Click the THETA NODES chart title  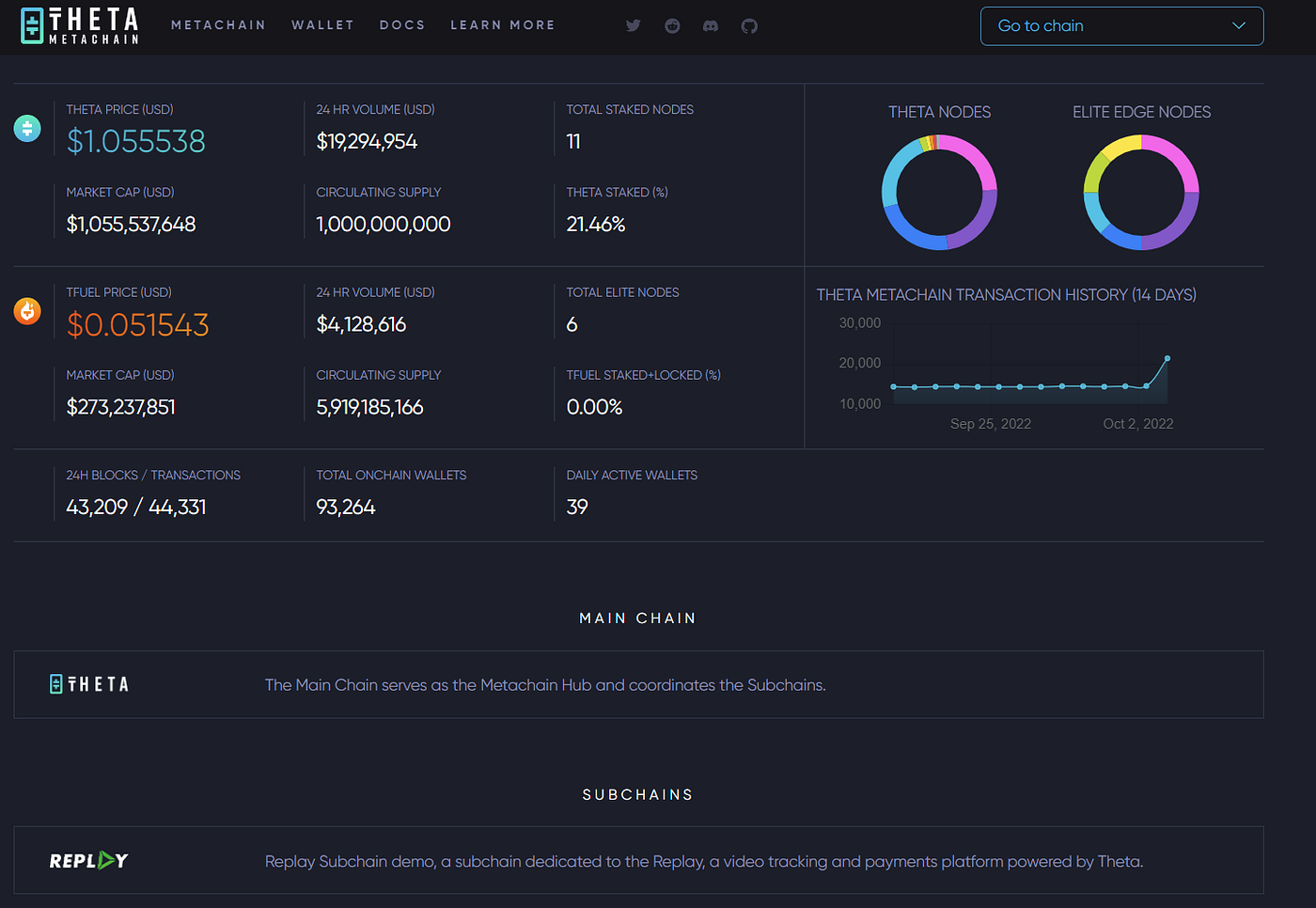coord(940,112)
